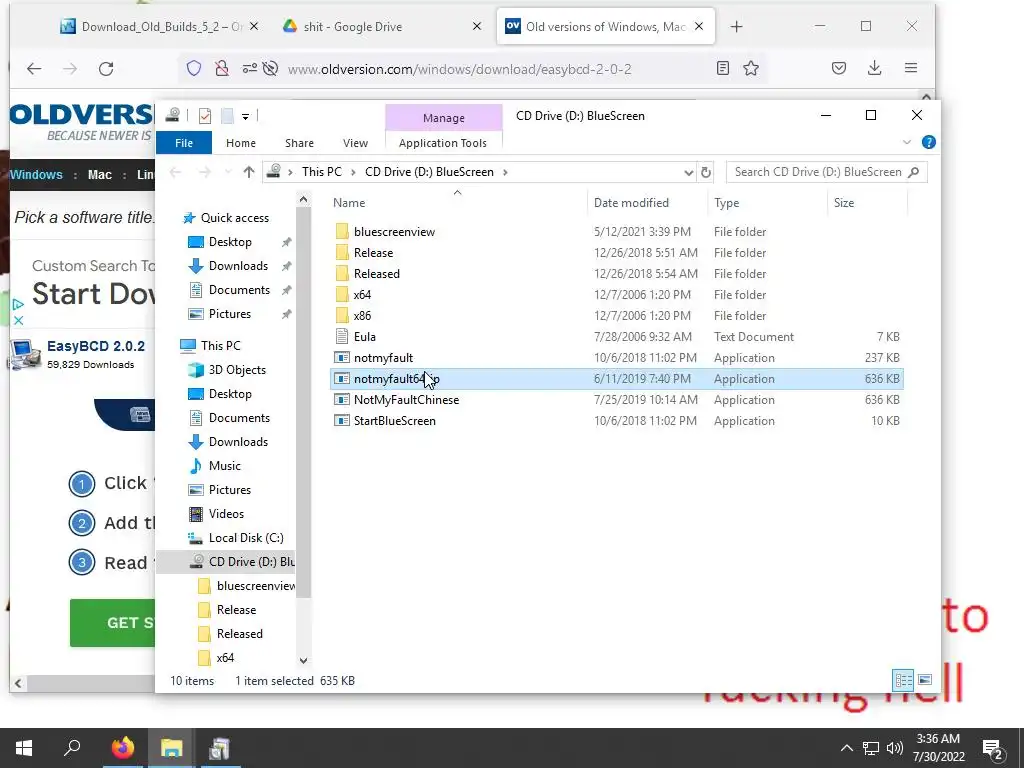Click navigation pane scroll up arrow
1024x768 pixels.
(303, 199)
